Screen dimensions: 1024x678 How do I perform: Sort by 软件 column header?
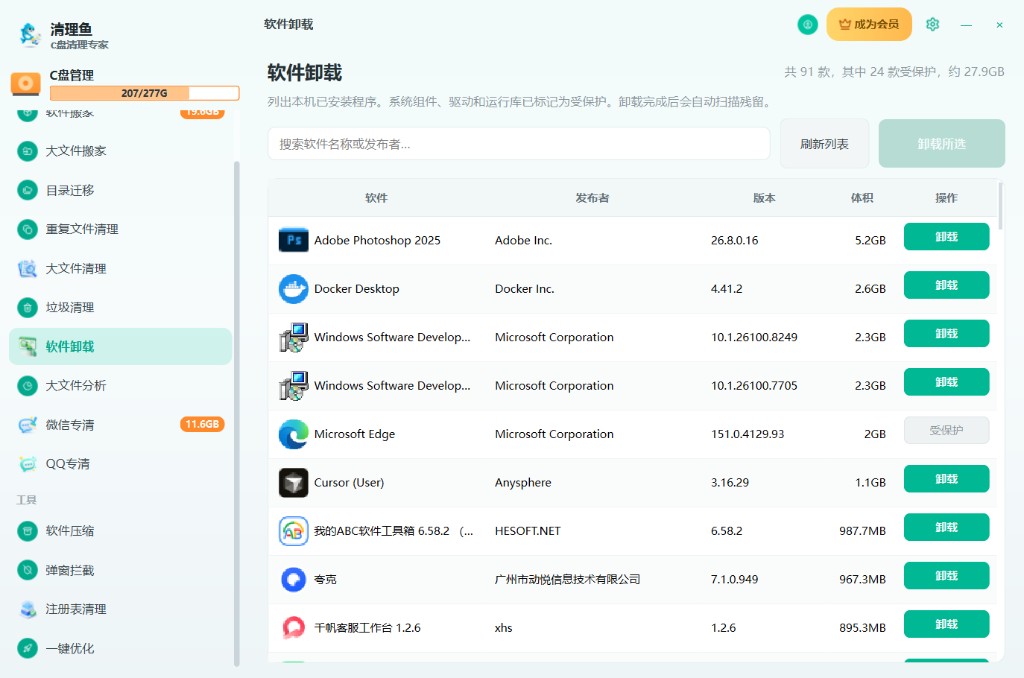pos(376,198)
